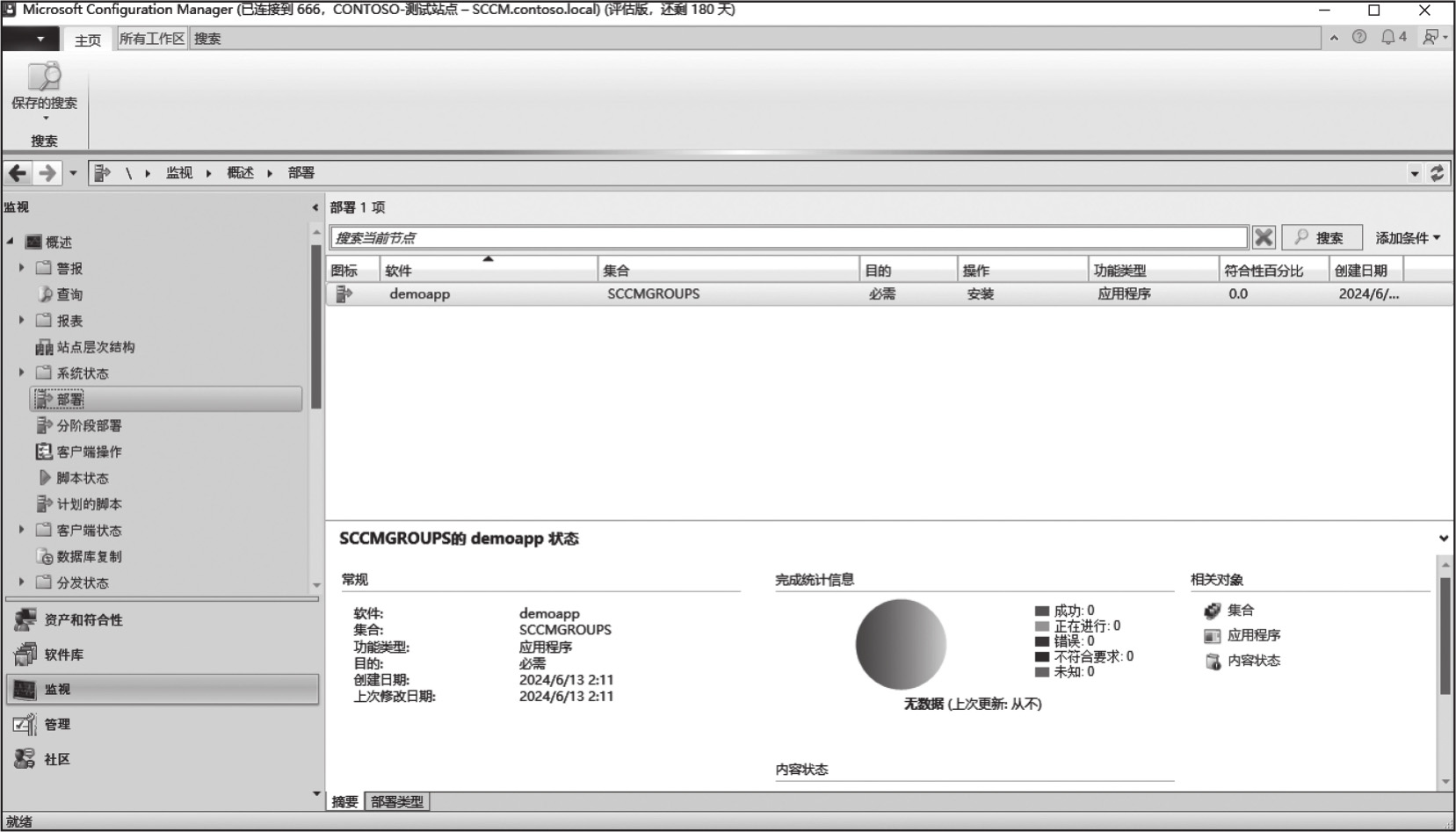Viewport: 1456px width, 832px height.
Task: Click the address bar root node icon
Action: 102,173
